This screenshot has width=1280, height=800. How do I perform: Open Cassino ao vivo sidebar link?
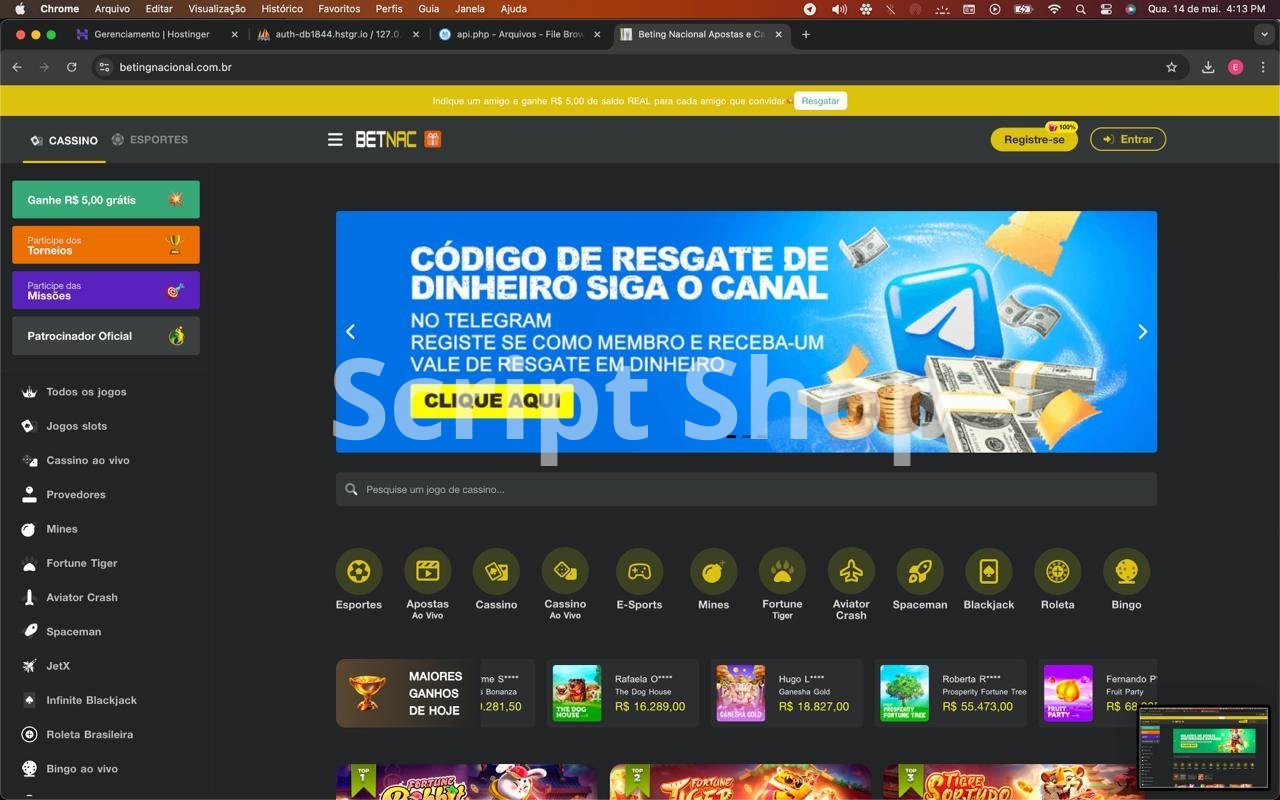point(88,460)
